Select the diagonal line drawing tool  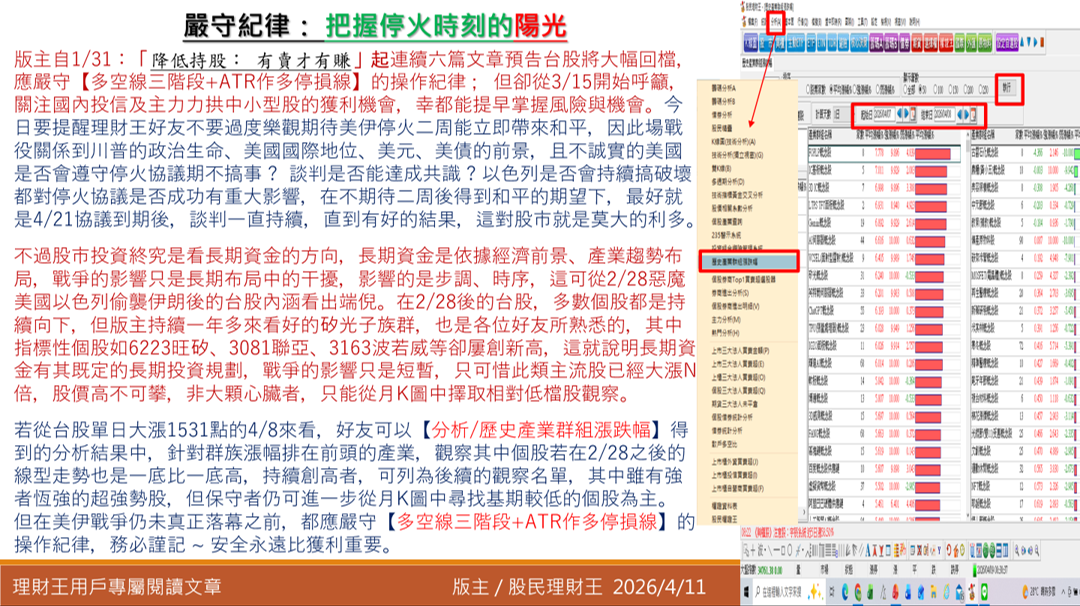770,551
